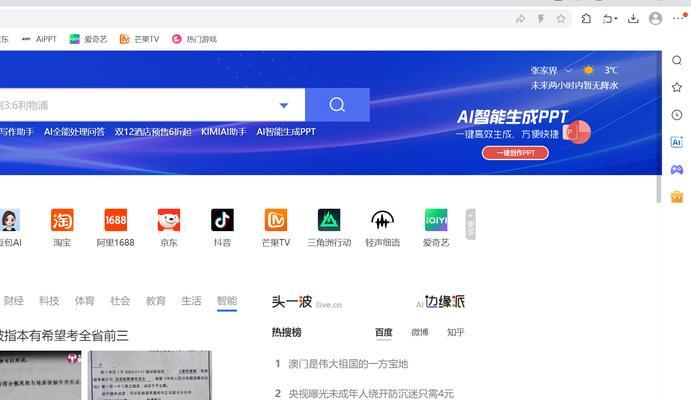This screenshot has height=400, width=691.
Task: Open the 淘宝 site icon
Action: 62,220
